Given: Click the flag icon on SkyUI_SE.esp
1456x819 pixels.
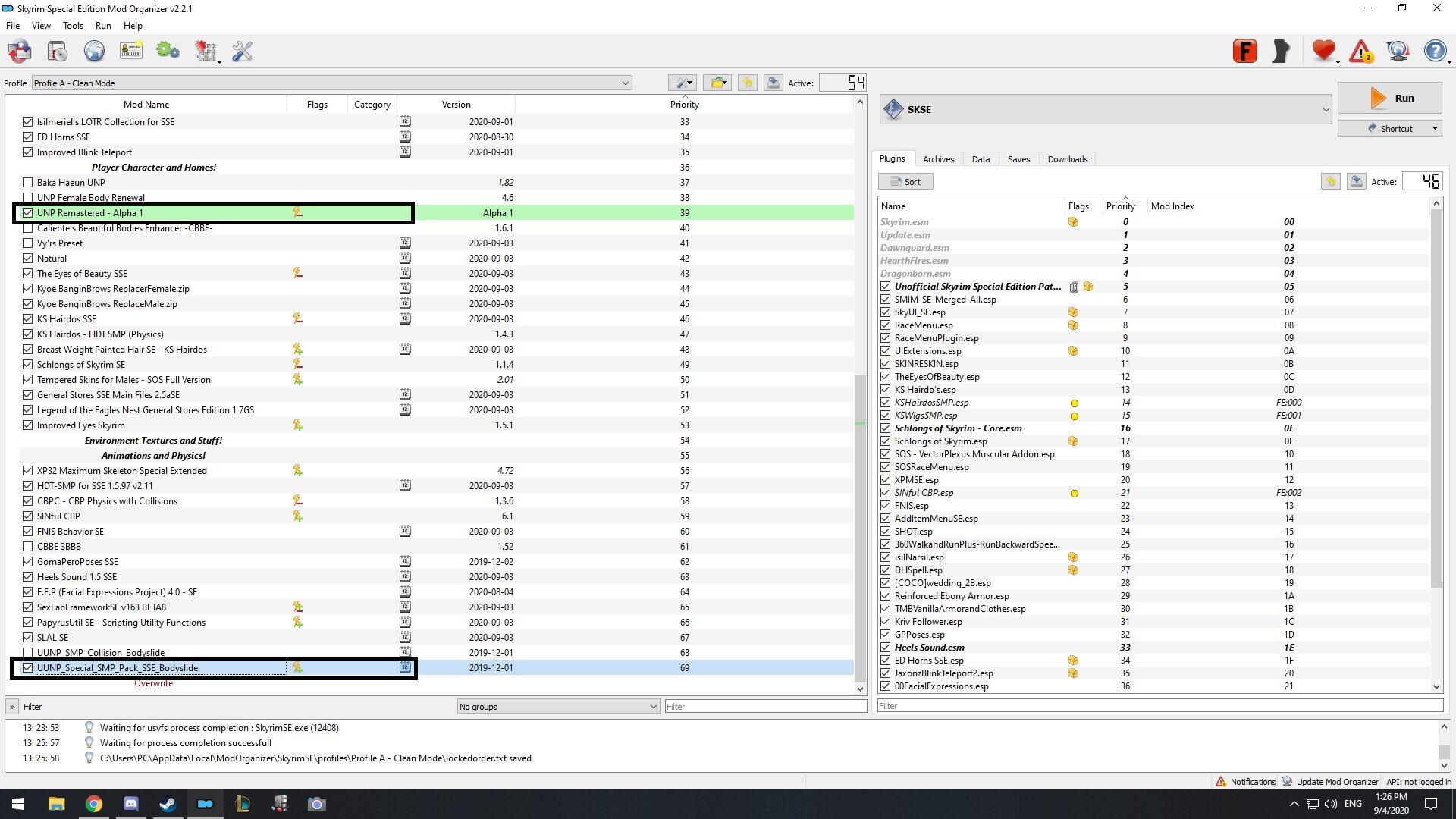Looking at the screenshot, I should 1073,312.
